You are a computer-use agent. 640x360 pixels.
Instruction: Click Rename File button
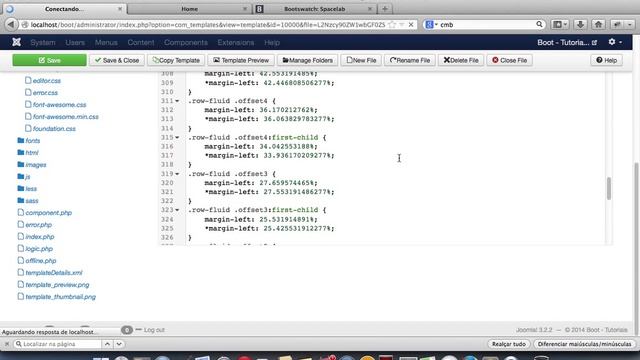click(x=410, y=60)
